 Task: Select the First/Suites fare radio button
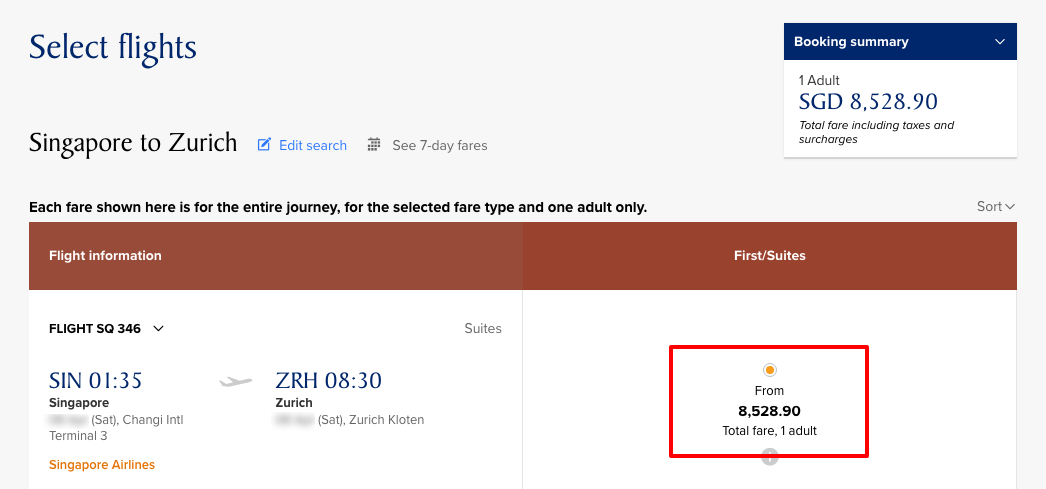(x=769, y=370)
